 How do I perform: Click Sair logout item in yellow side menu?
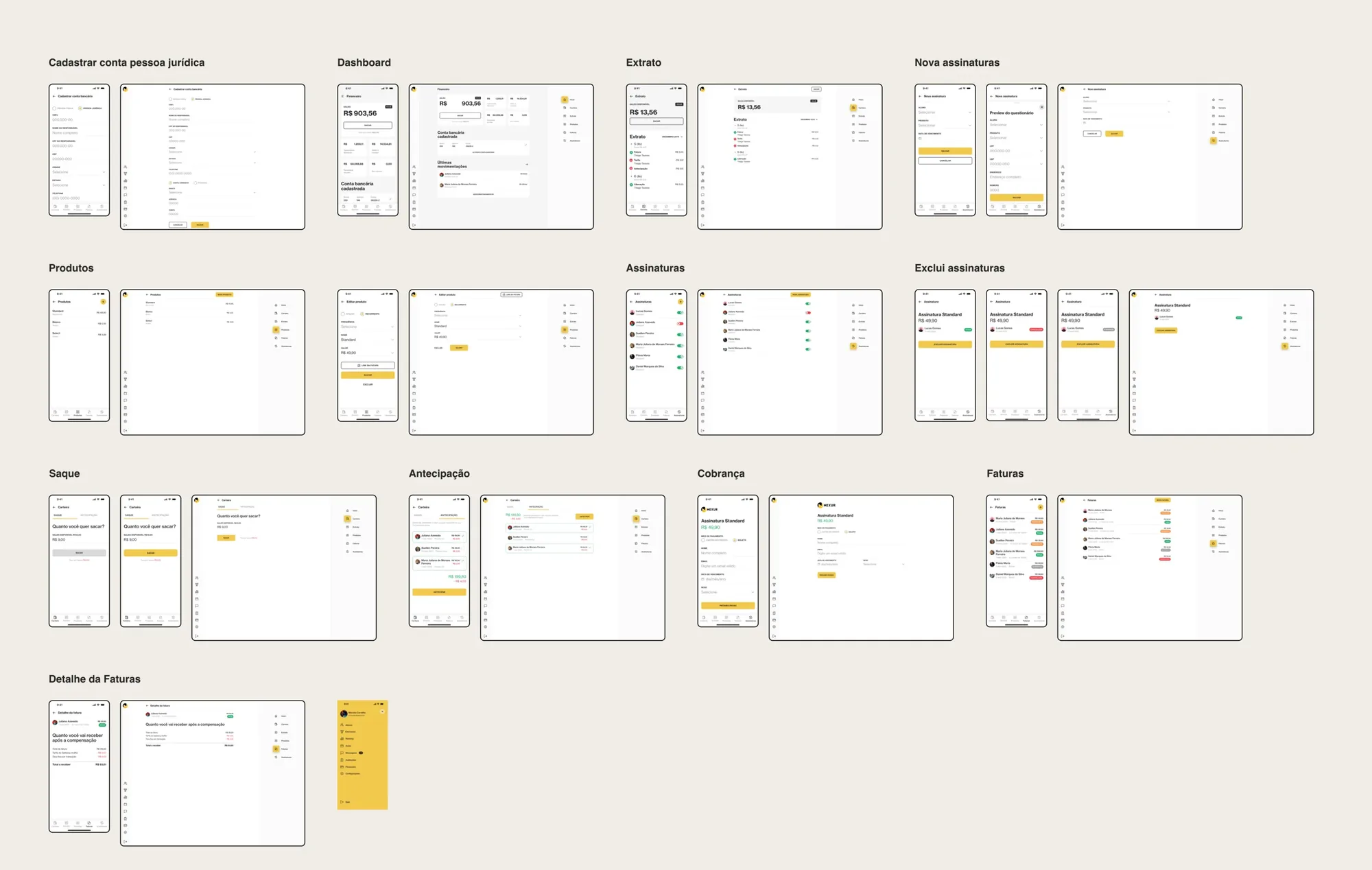(345, 802)
